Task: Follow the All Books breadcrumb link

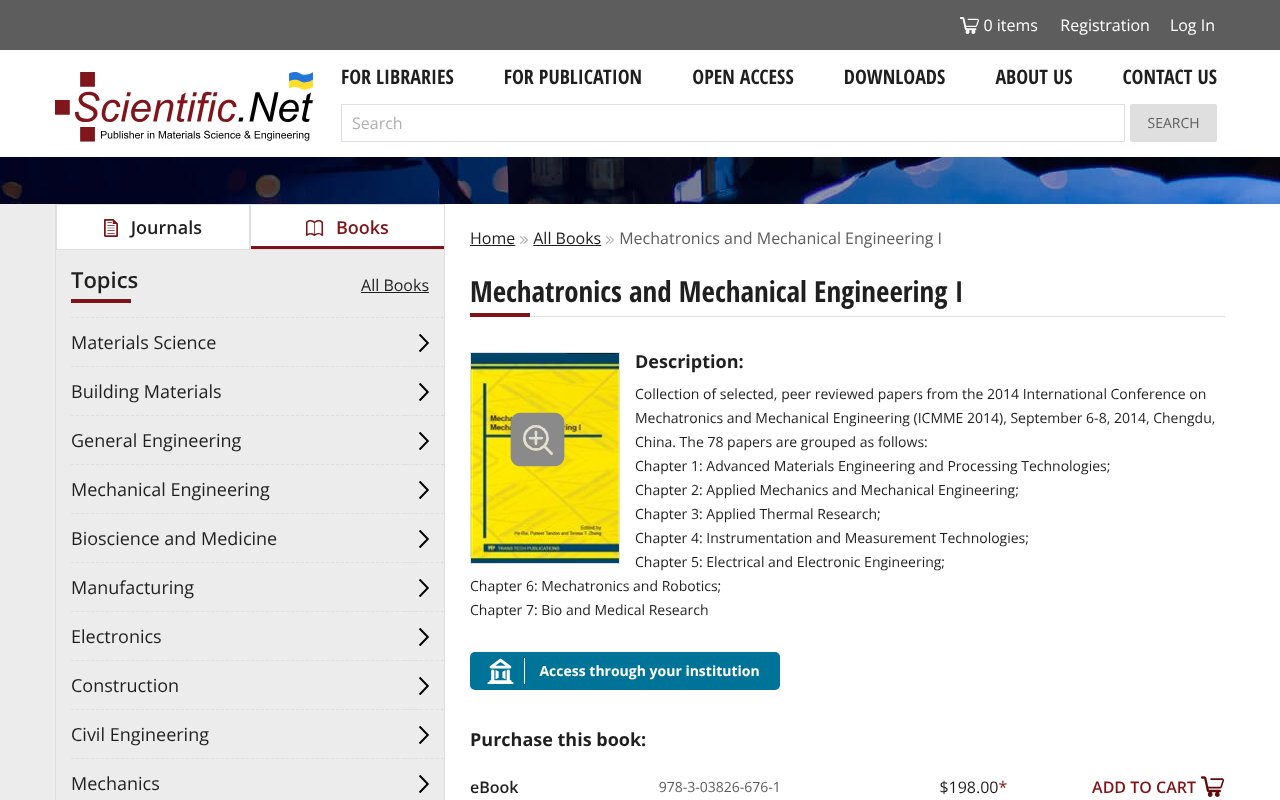Action: click(x=567, y=238)
